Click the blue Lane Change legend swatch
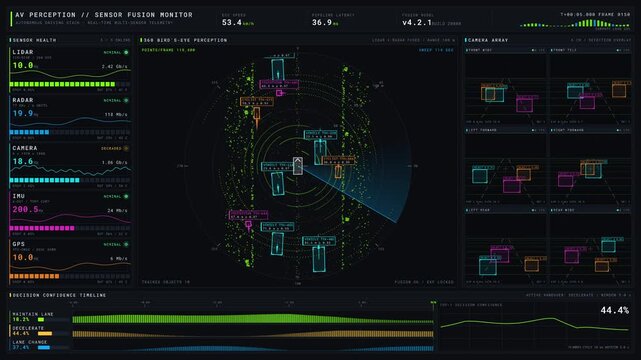This screenshot has height=360, width=641. [44, 347]
